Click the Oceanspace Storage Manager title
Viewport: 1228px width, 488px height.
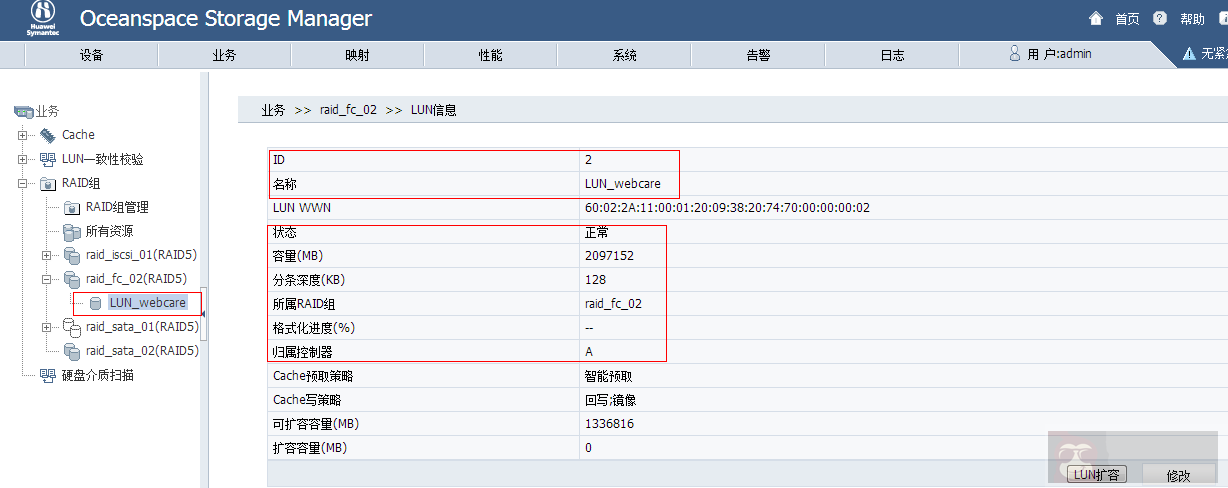click(x=225, y=18)
